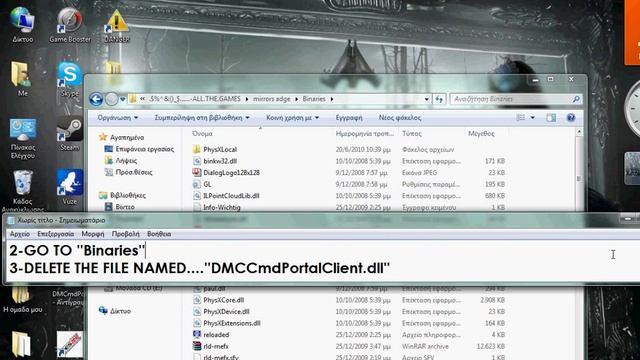Image resolution: width=640 pixels, height=360 pixels.
Task: Select the rld-mefx WinRAR archive icon
Action: (197, 346)
